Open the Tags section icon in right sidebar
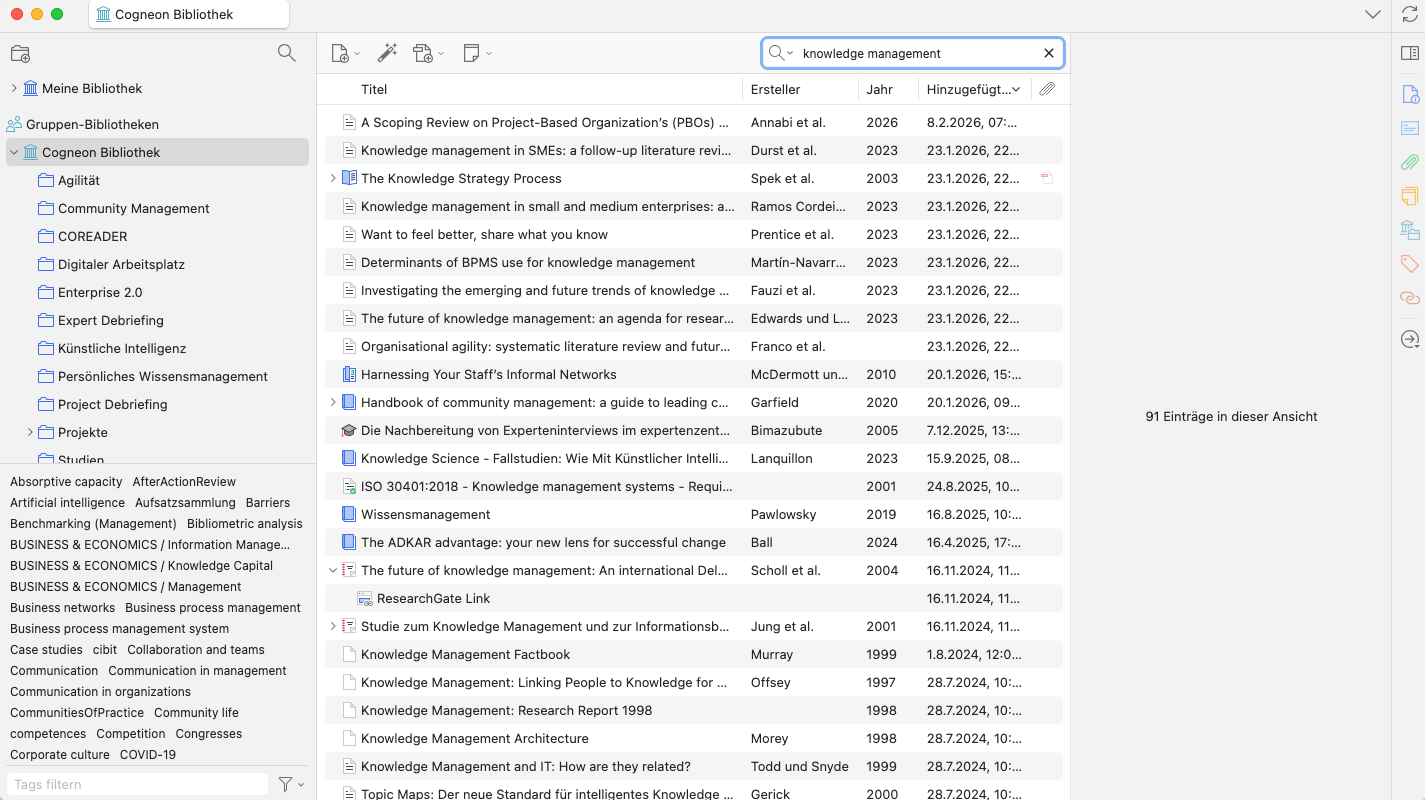This screenshot has height=800, width=1425. click(1409, 264)
